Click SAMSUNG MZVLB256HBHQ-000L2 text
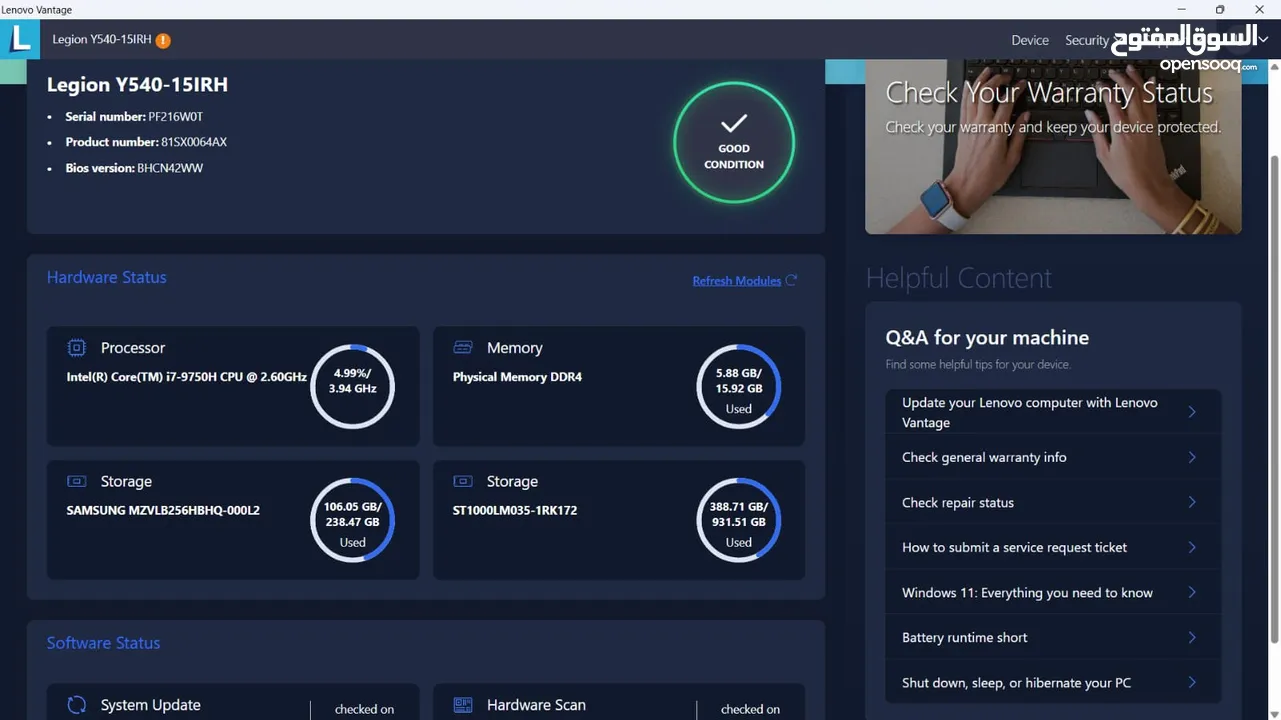 pos(163,510)
